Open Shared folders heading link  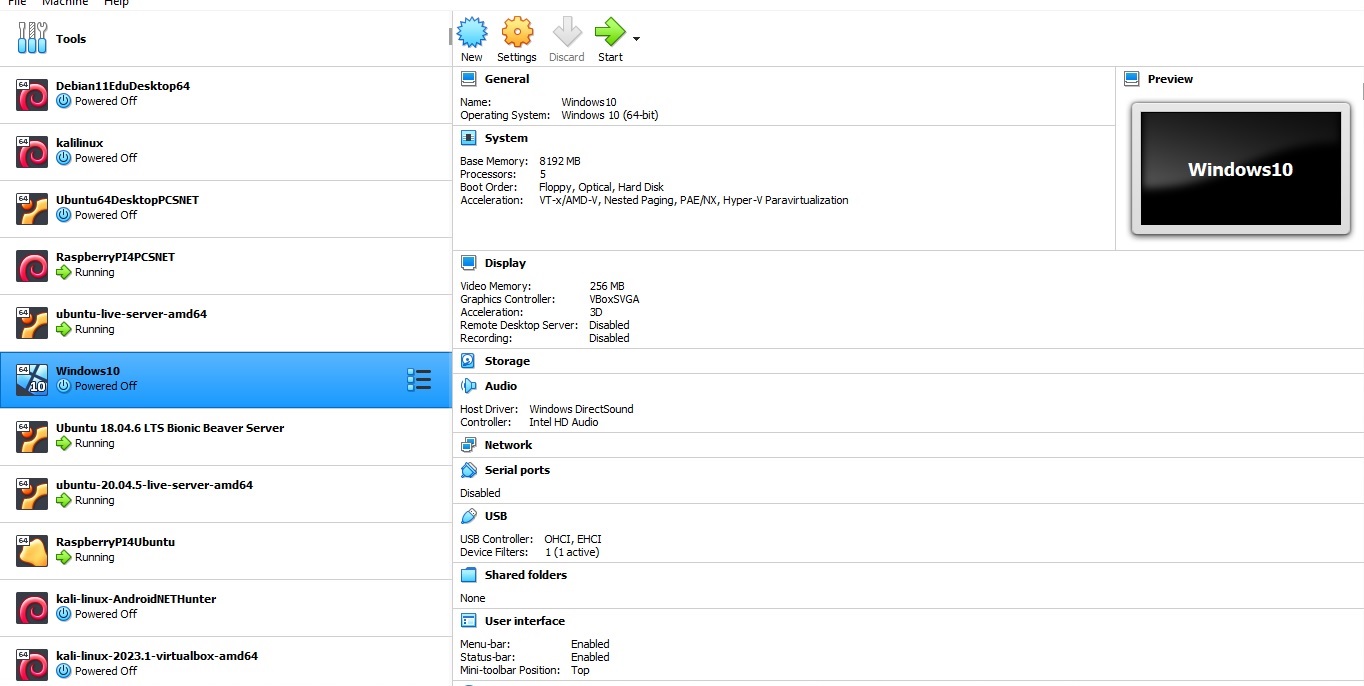(526, 575)
